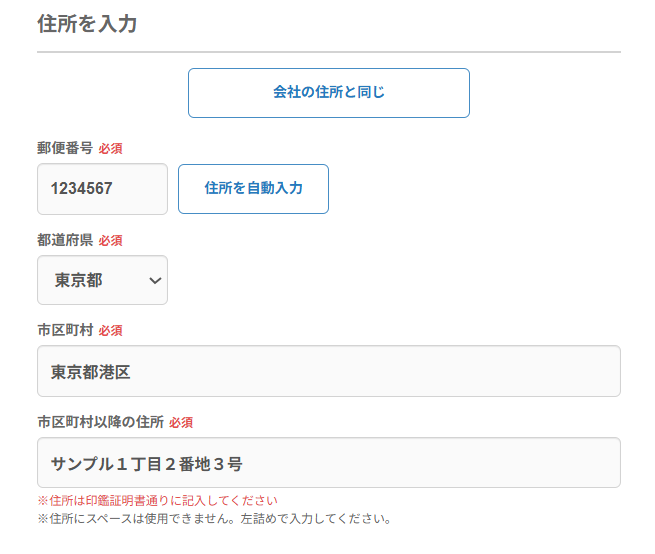
Task: Click the 市区町村 field with 東京都港区
Action: (328, 372)
